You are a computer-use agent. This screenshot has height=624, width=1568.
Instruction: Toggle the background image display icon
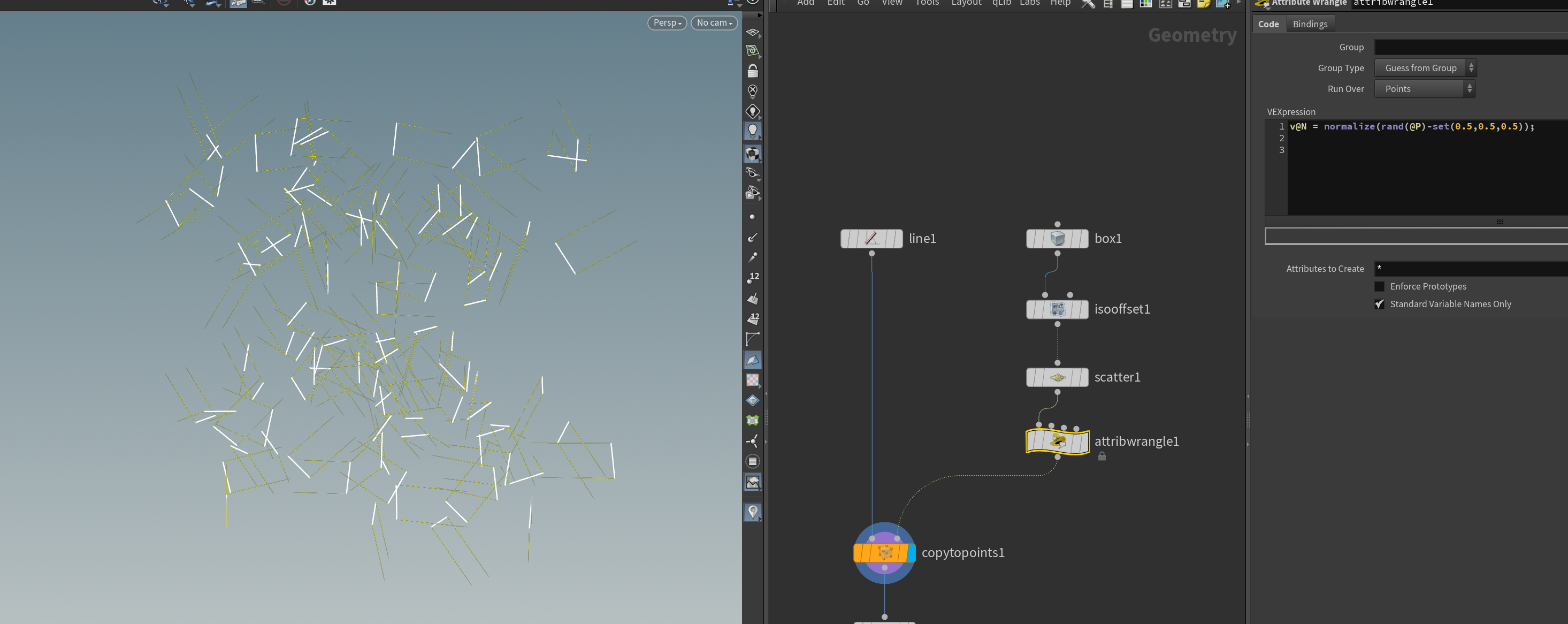tap(753, 482)
